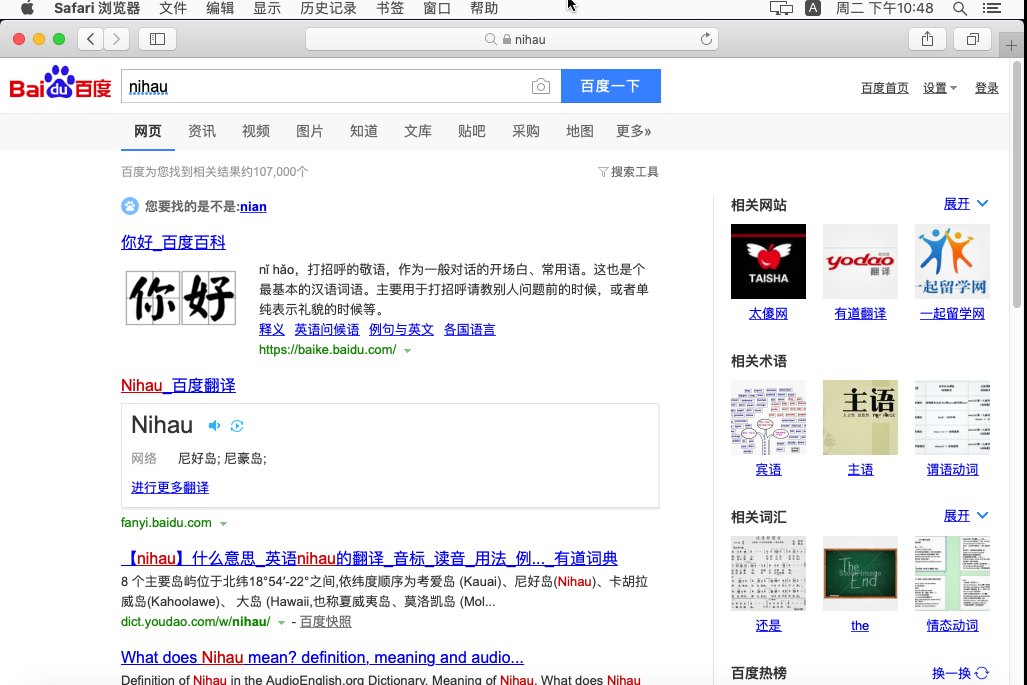This screenshot has height=685, width=1027.
Task: Open the 谓语动词 link
Action: pyautogui.click(x=952, y=470)
